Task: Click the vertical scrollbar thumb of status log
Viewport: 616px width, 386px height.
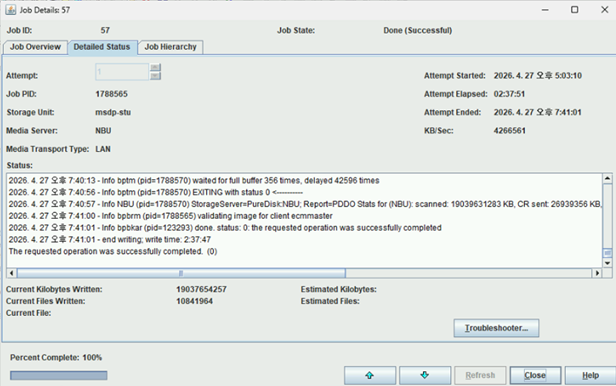Action: coord(607,253)
